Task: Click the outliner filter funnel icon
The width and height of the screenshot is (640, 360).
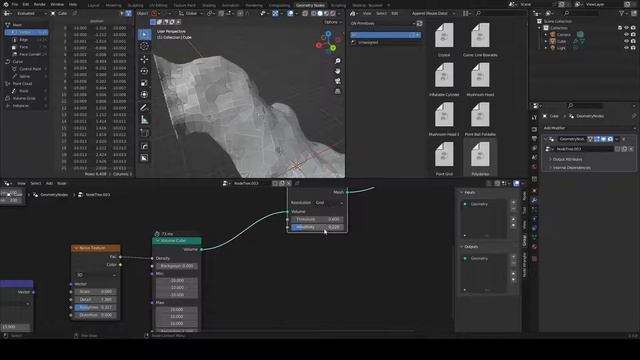Action: [621, 13]
